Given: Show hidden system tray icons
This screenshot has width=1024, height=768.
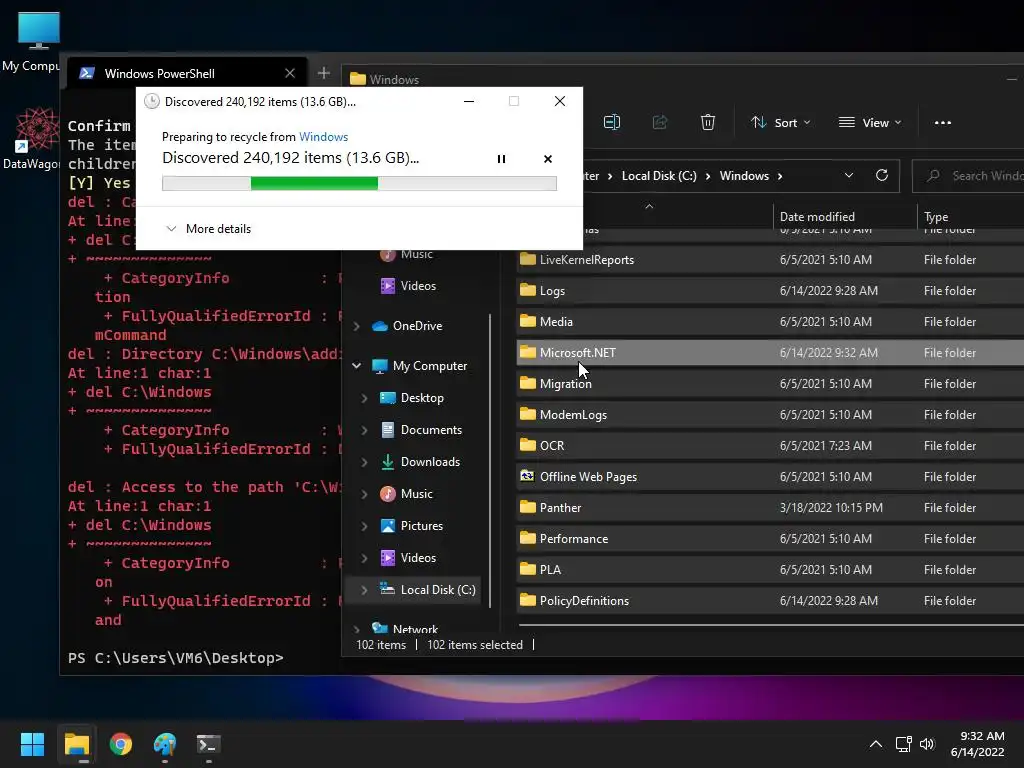Looking at the screenshot, I should point(876,744).
